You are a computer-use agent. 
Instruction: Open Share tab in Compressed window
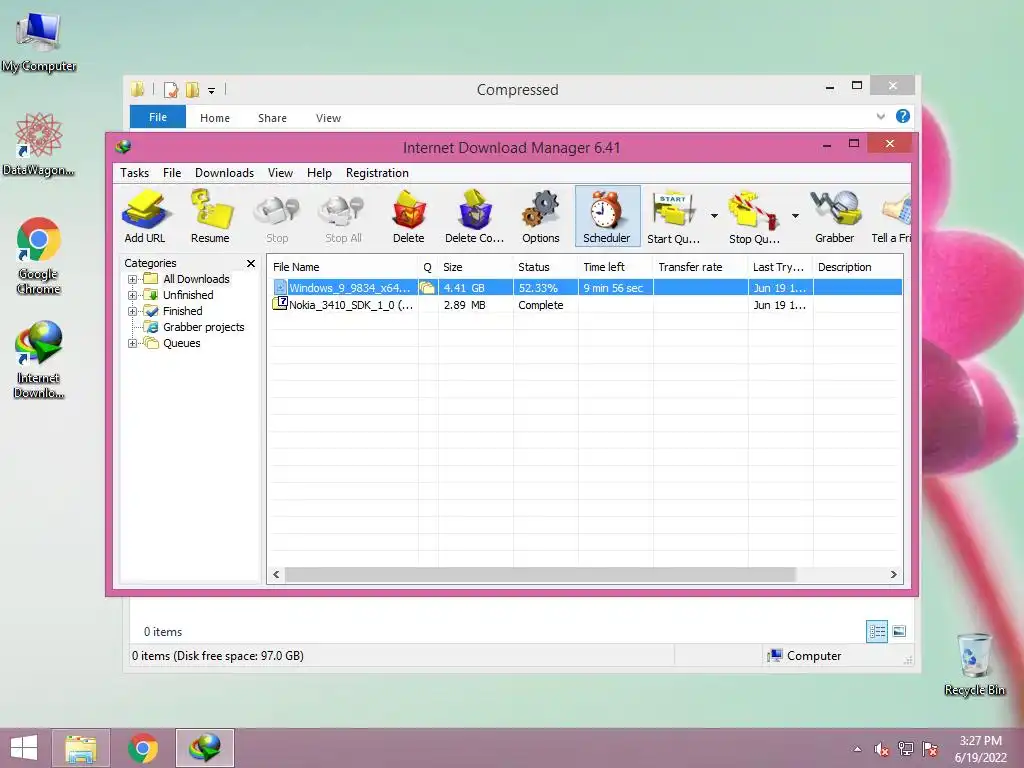pos(272,118)
